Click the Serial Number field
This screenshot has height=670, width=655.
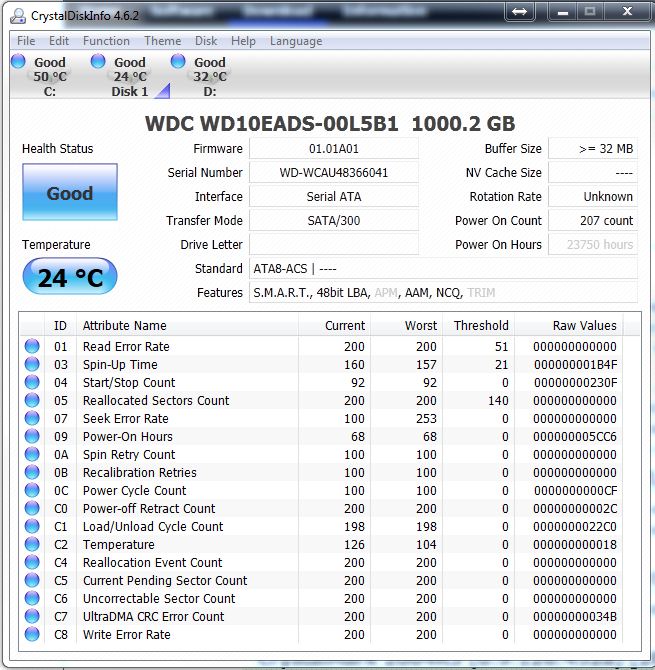coord(333,172)
